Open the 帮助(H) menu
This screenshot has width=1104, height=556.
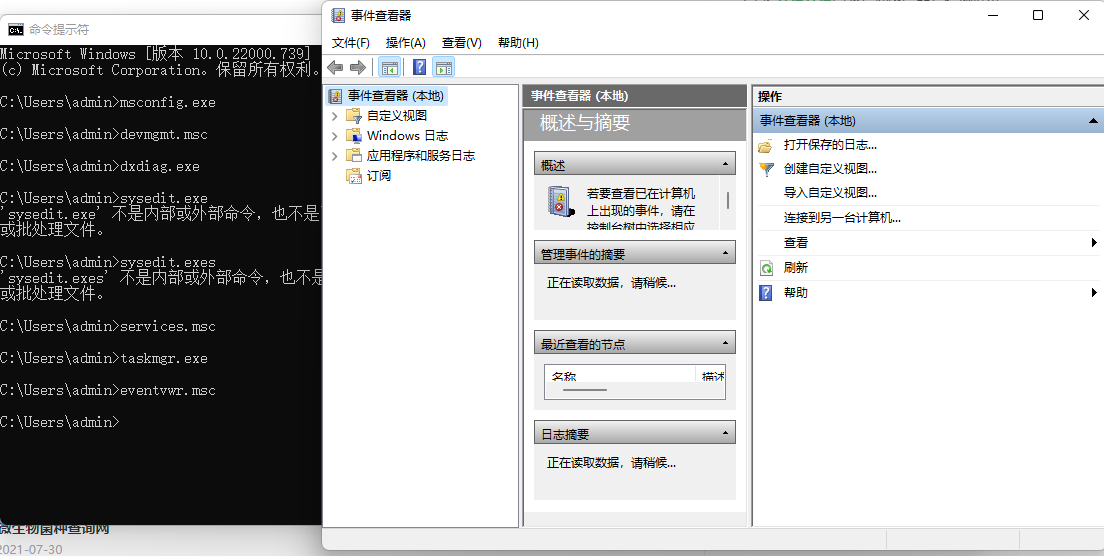pos(518,43)
